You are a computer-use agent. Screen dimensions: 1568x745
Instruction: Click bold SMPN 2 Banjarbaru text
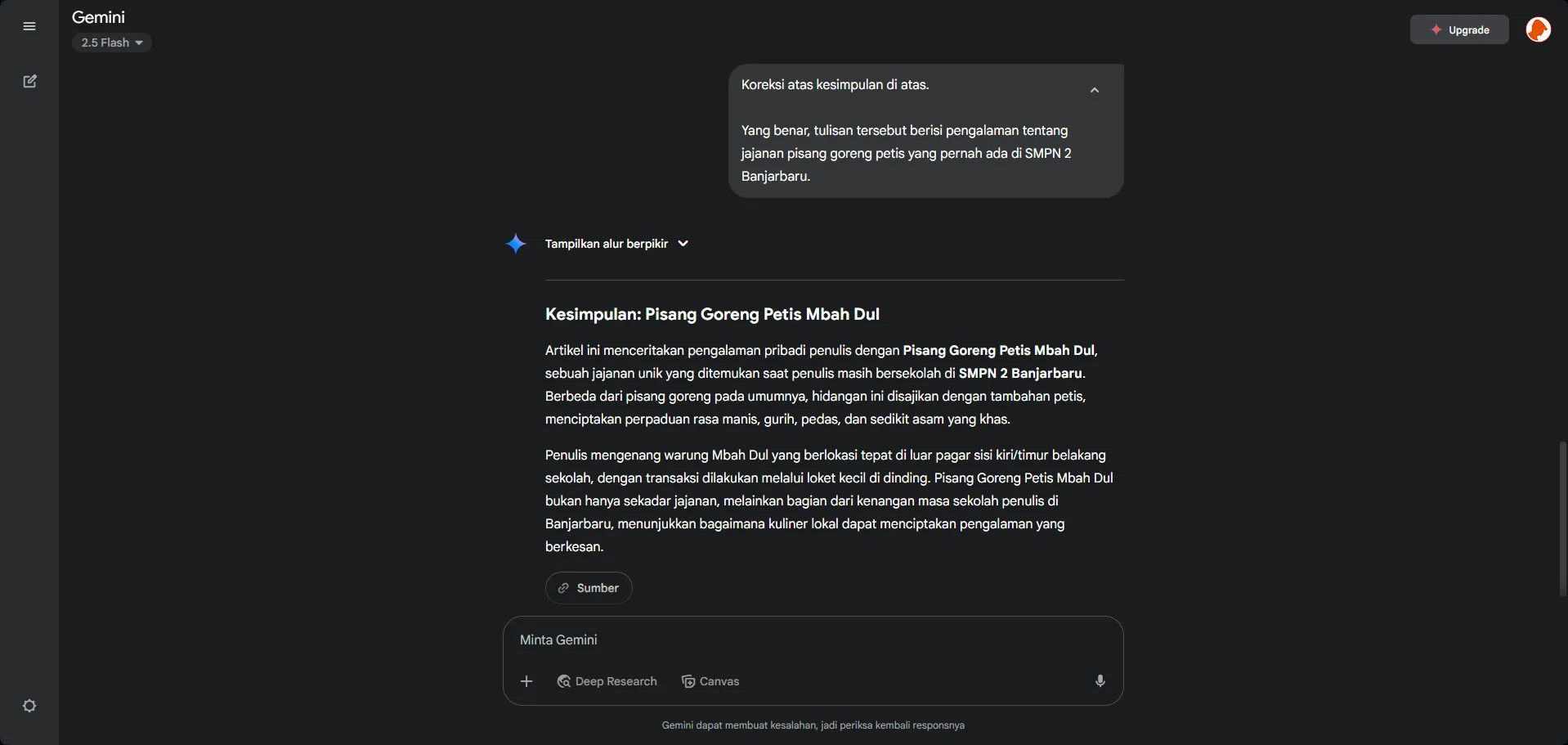1020,373
